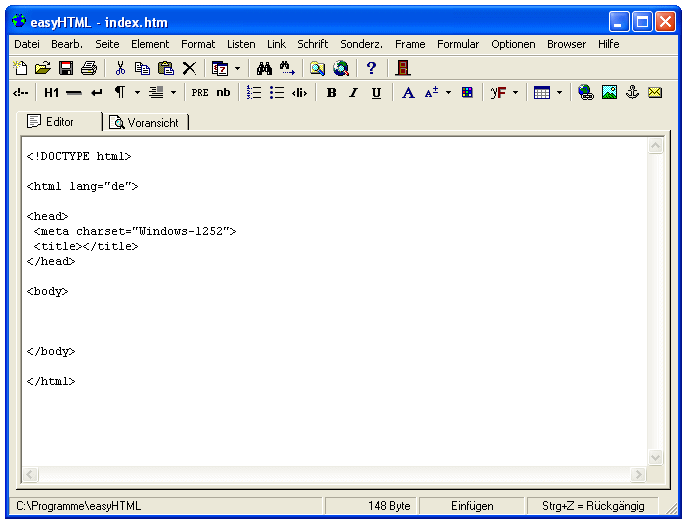This screenshot has height=524, width=687.
Task: Insert table icon
Action: tap(542, 93)
